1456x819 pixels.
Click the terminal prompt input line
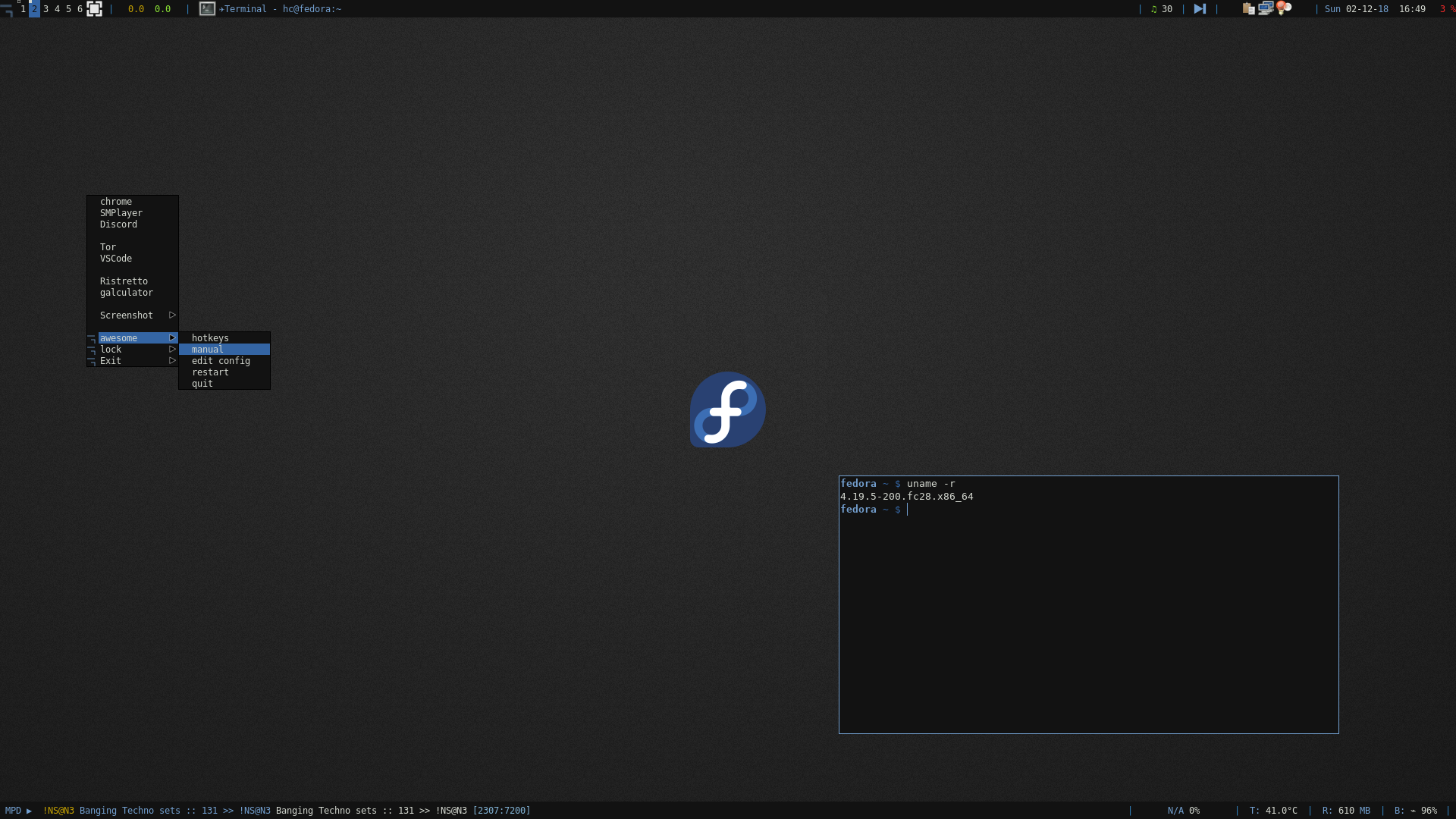pyautogui.click(x=1088, y=510)
